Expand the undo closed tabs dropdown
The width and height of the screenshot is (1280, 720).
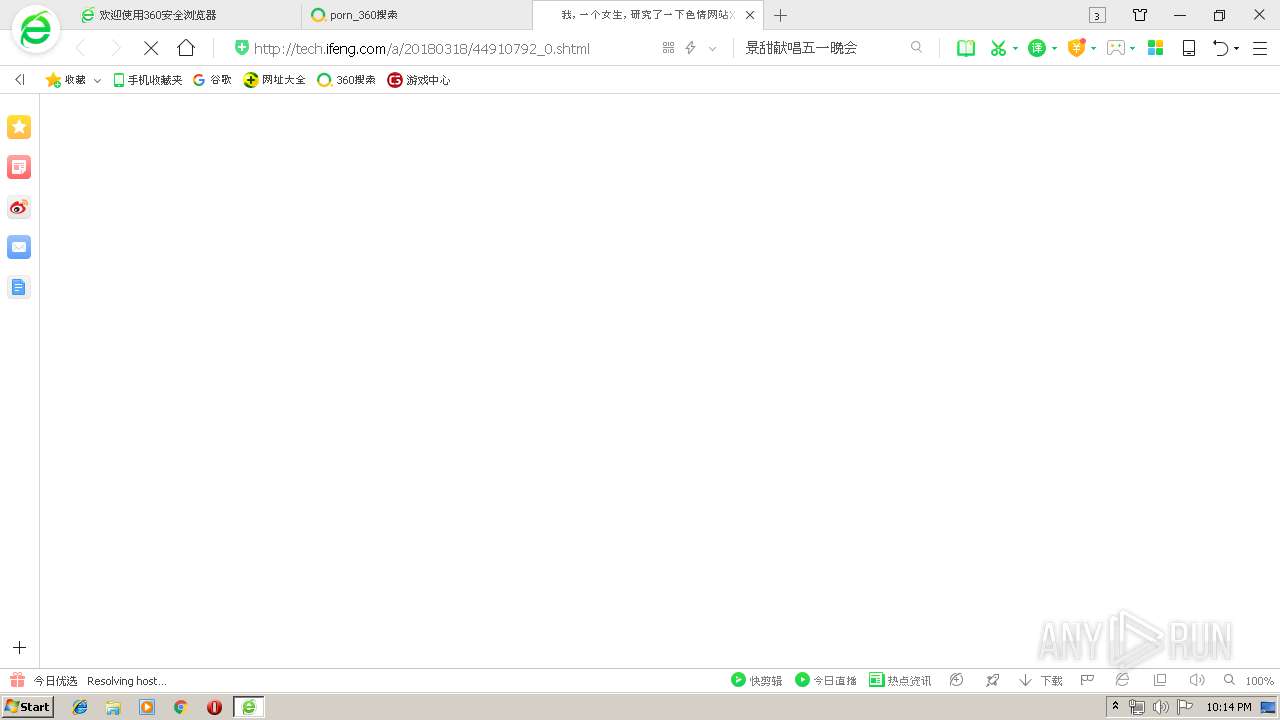click(1237, 48)
